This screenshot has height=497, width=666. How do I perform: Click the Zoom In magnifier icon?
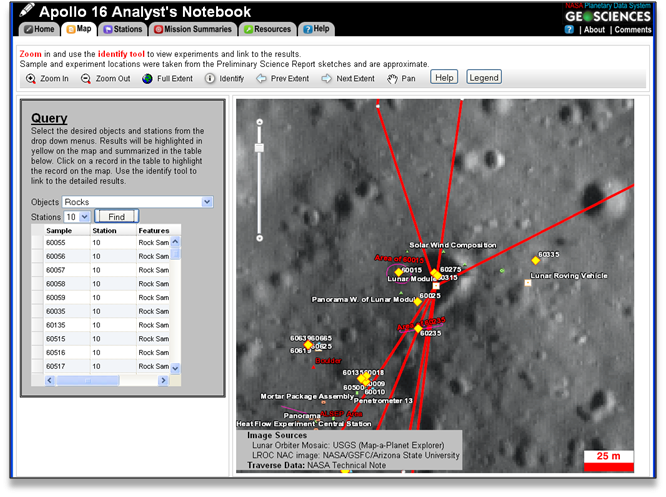click(x=31, y=79)
